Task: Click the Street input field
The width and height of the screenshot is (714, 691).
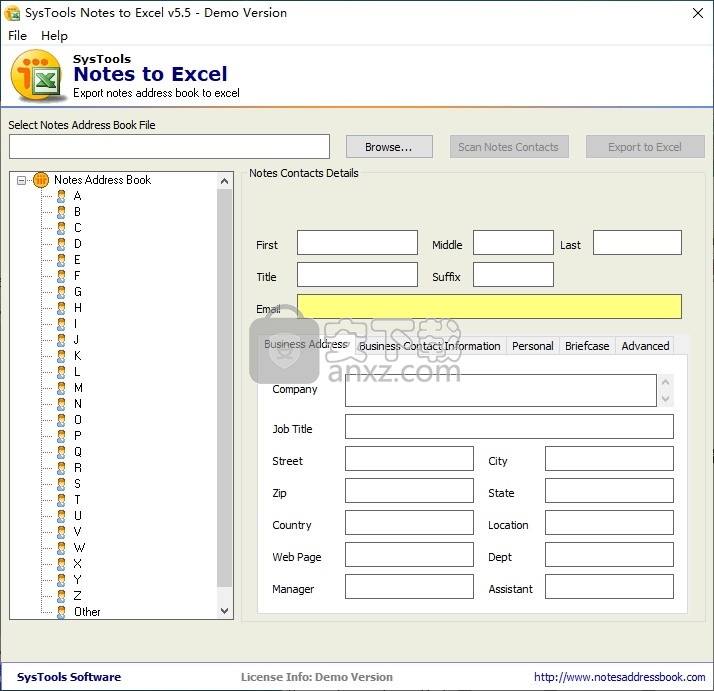Action: coord(409,458)
